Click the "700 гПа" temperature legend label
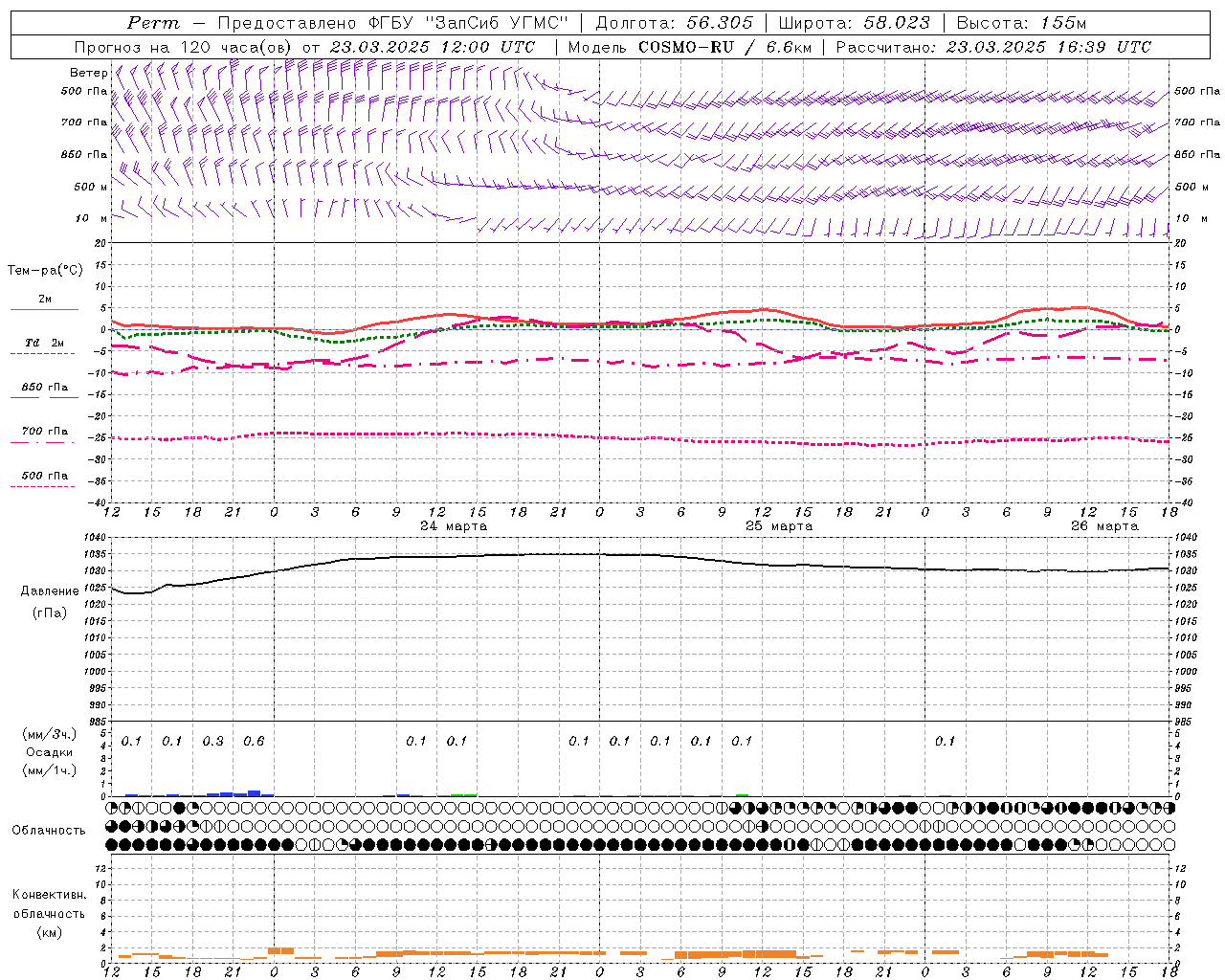Image resolution: width=1225 pixels, height=980 pixels. coord(45,432)
